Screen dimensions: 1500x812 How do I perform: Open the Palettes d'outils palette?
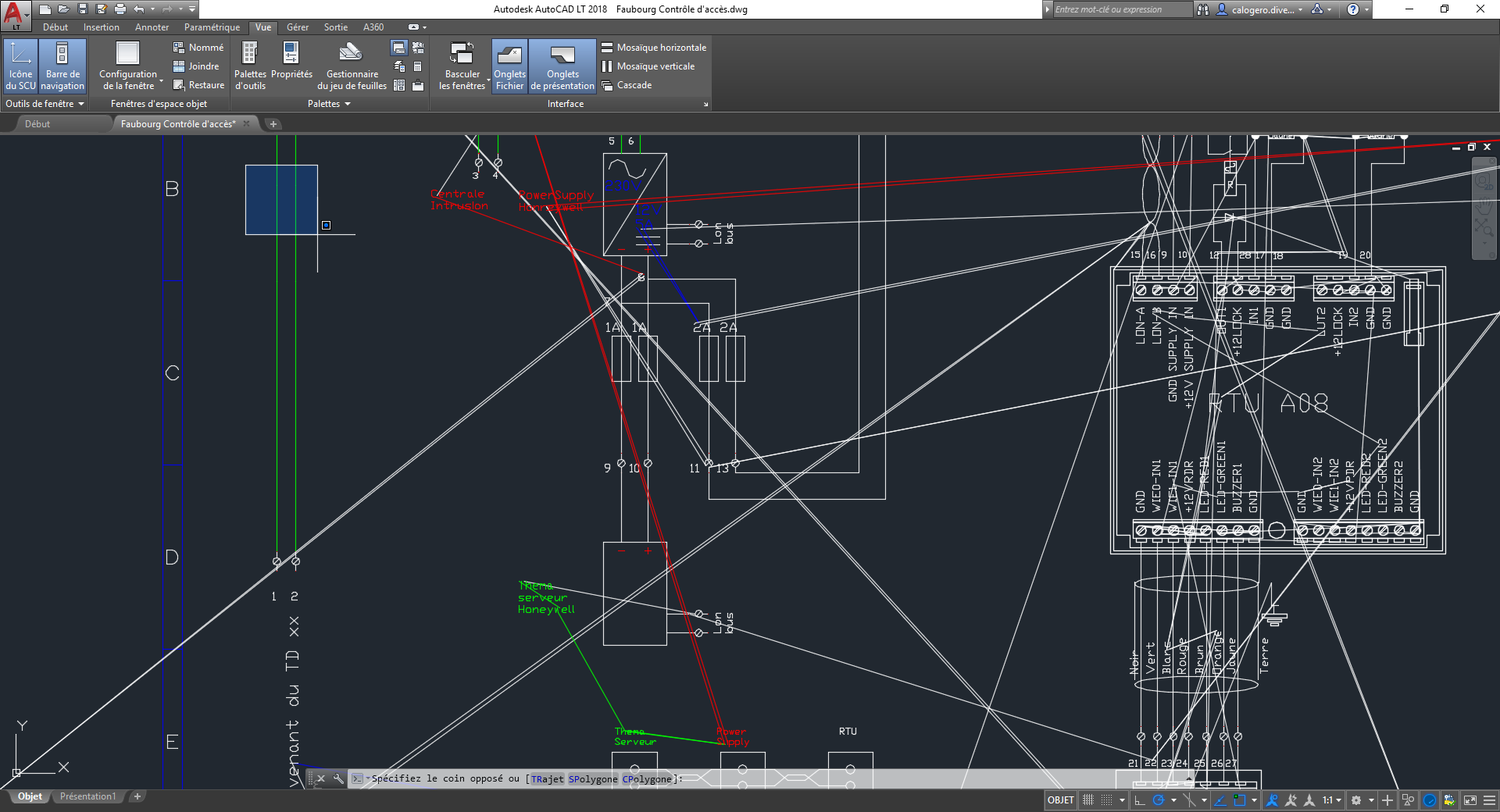[x=250, y=66]
